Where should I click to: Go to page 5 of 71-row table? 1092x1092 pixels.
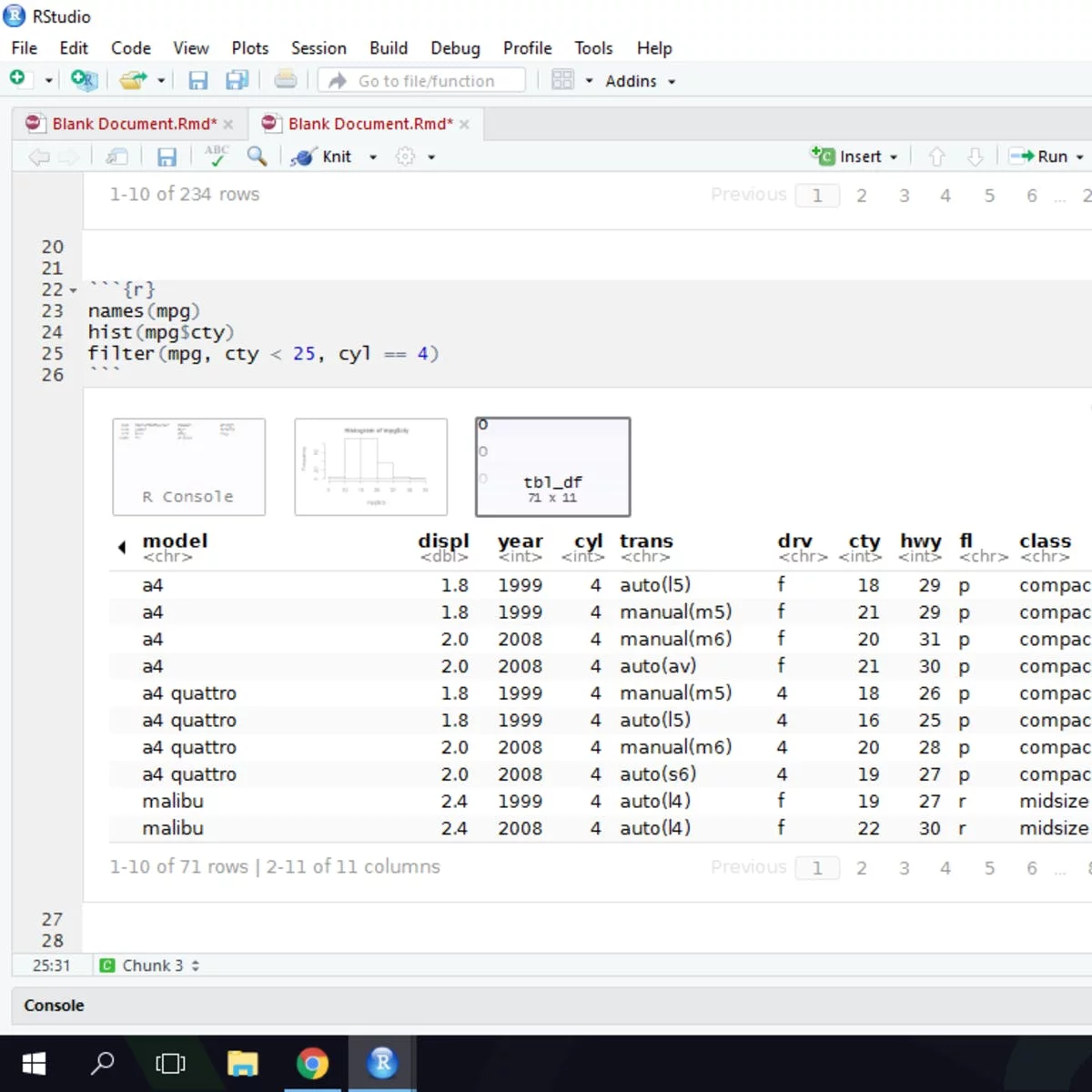989,868
